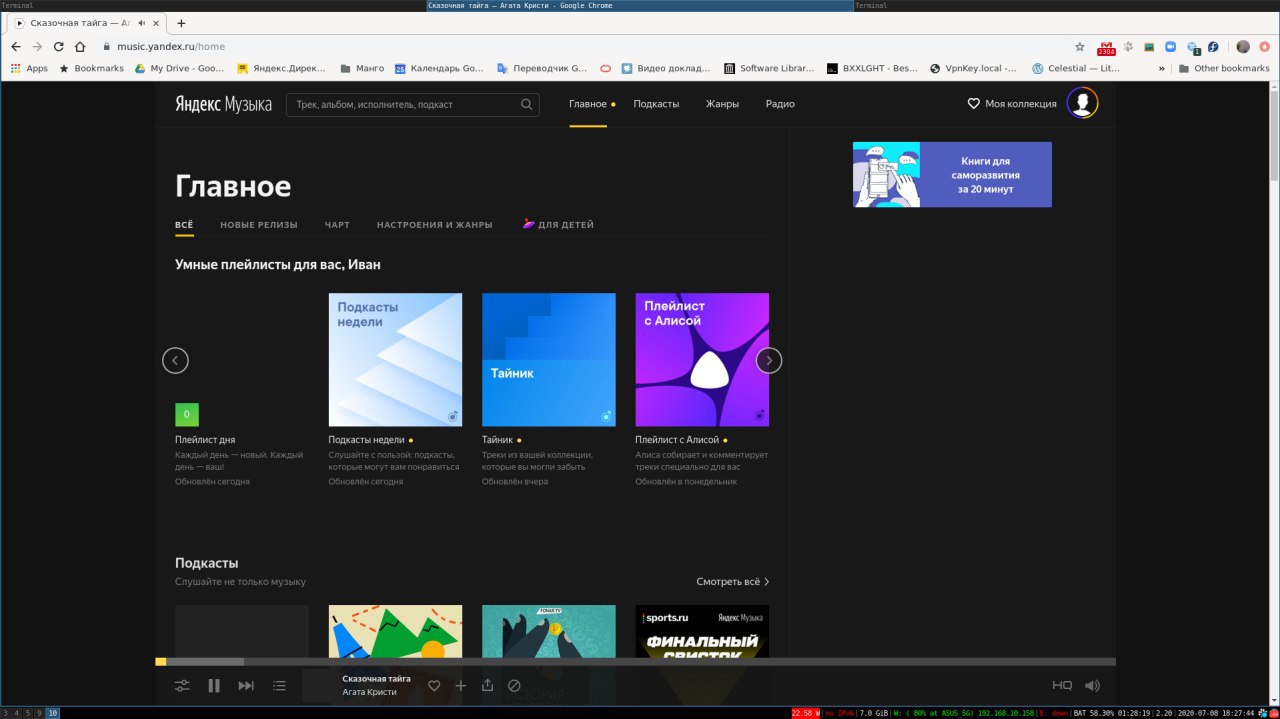
Task: Like the track with heart icon in player
Action: (434, 686)
